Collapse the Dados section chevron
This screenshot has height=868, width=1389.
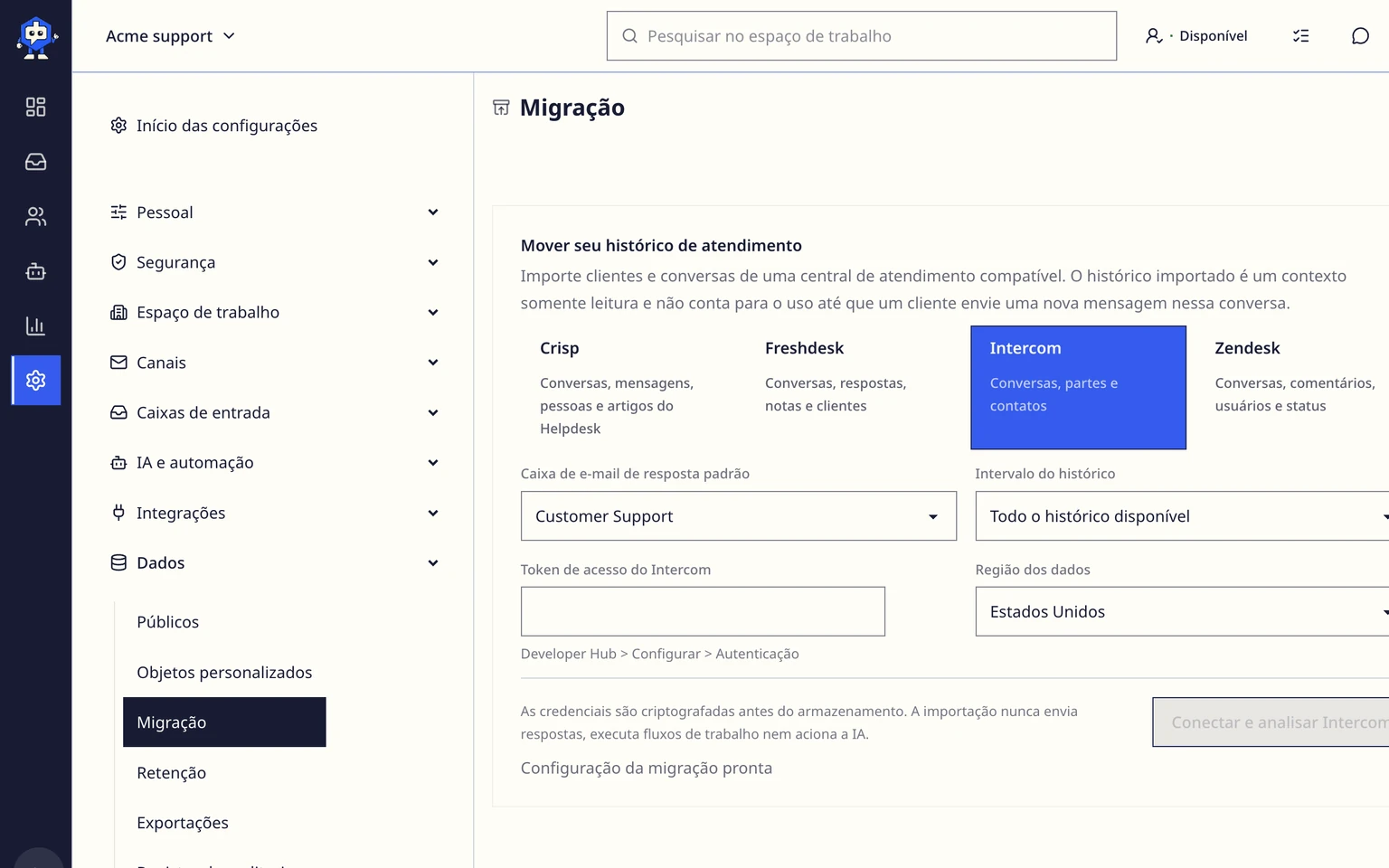[433, 563]
